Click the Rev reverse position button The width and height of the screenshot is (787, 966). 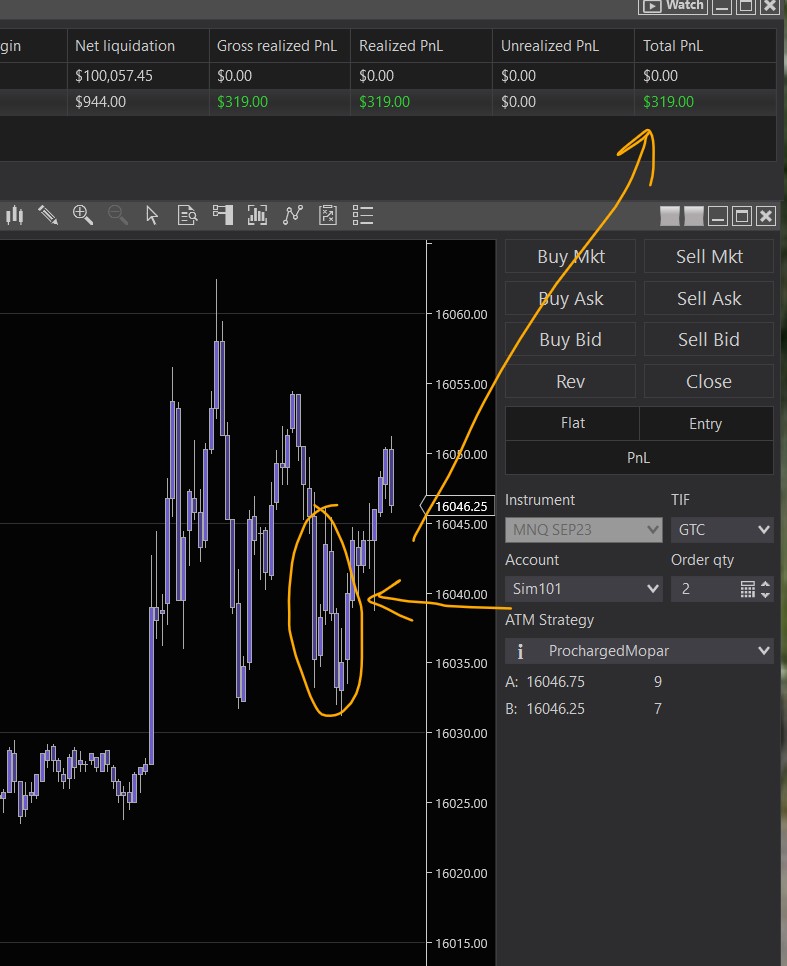(570, 381)
